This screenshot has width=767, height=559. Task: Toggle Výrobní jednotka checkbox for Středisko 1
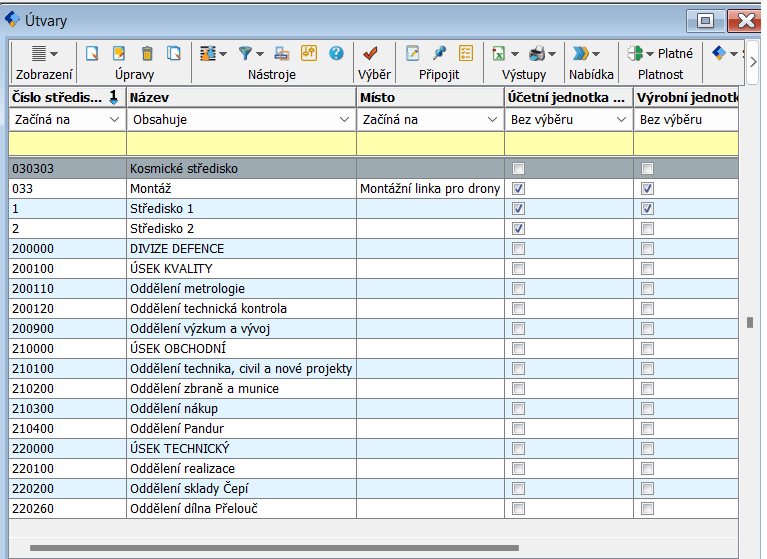647,208
